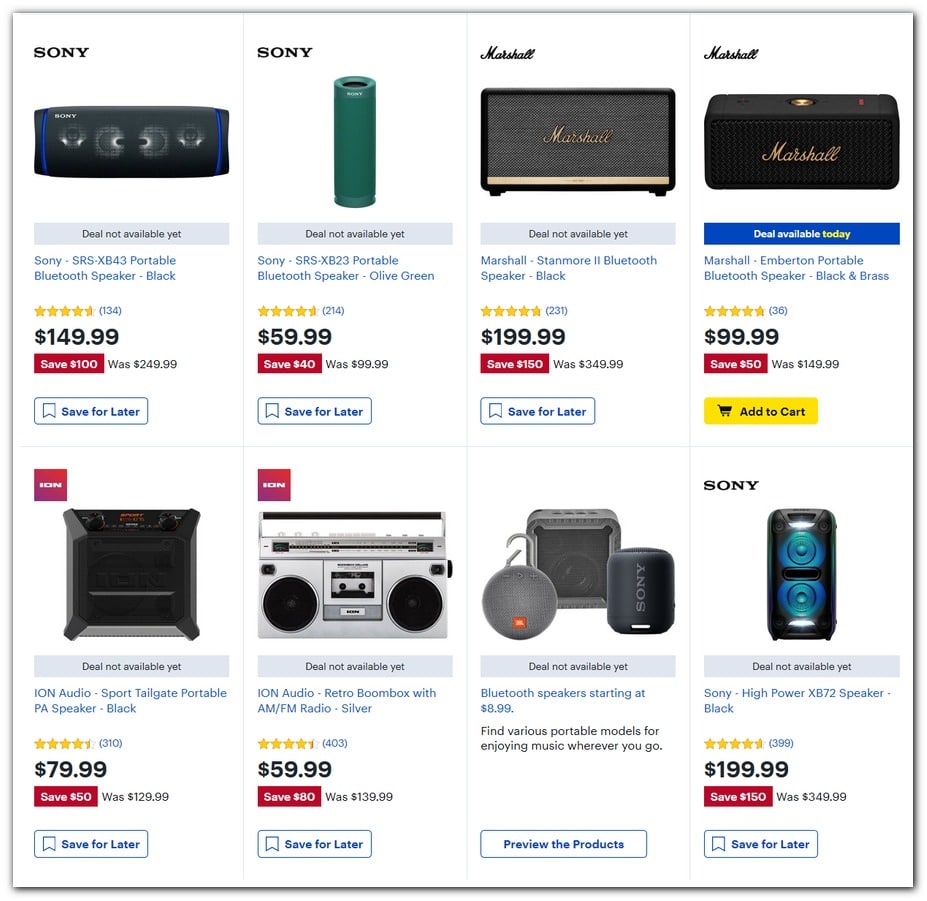Screen dimensions: 927x901
Task: Click the bookmark icon on Marshall Stanmore II card
Action: (494, 410)
